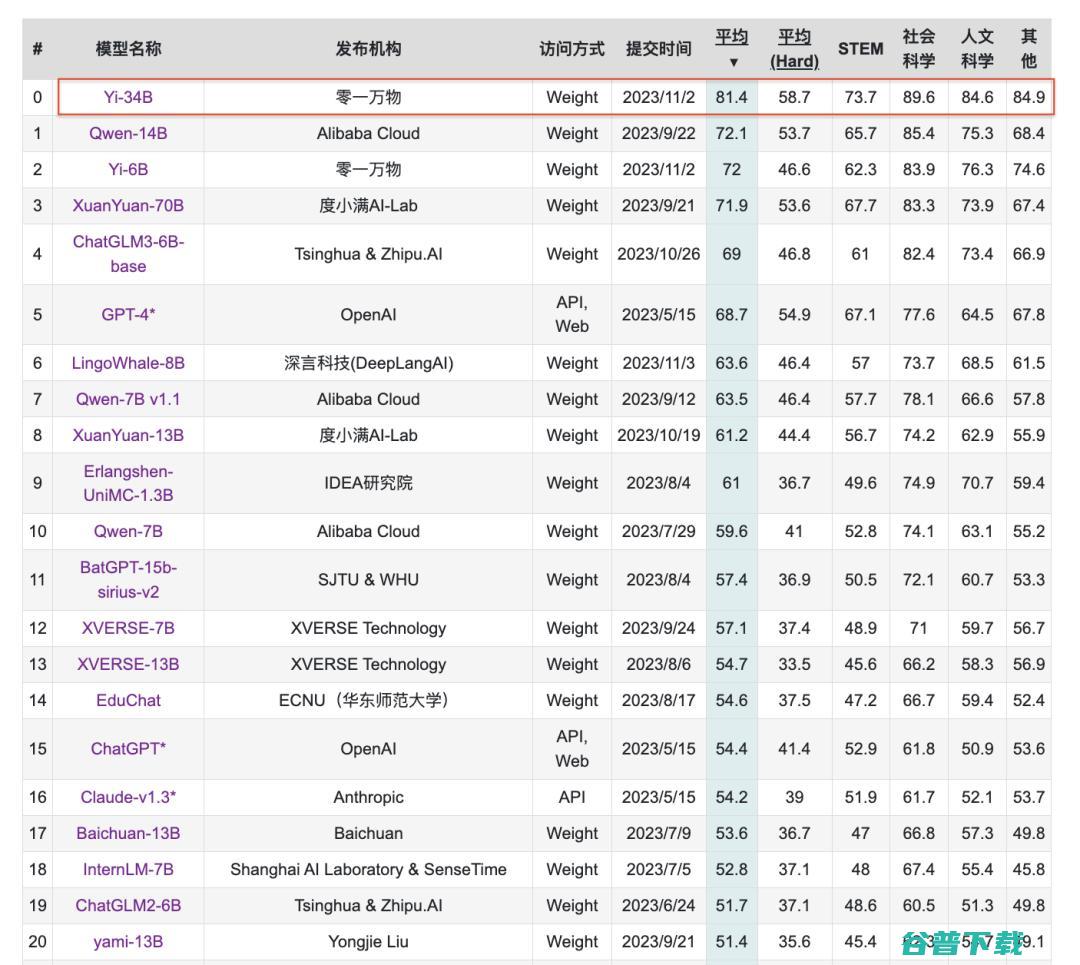Open the XuanYuan-70B model page

(x=128, y=205)
